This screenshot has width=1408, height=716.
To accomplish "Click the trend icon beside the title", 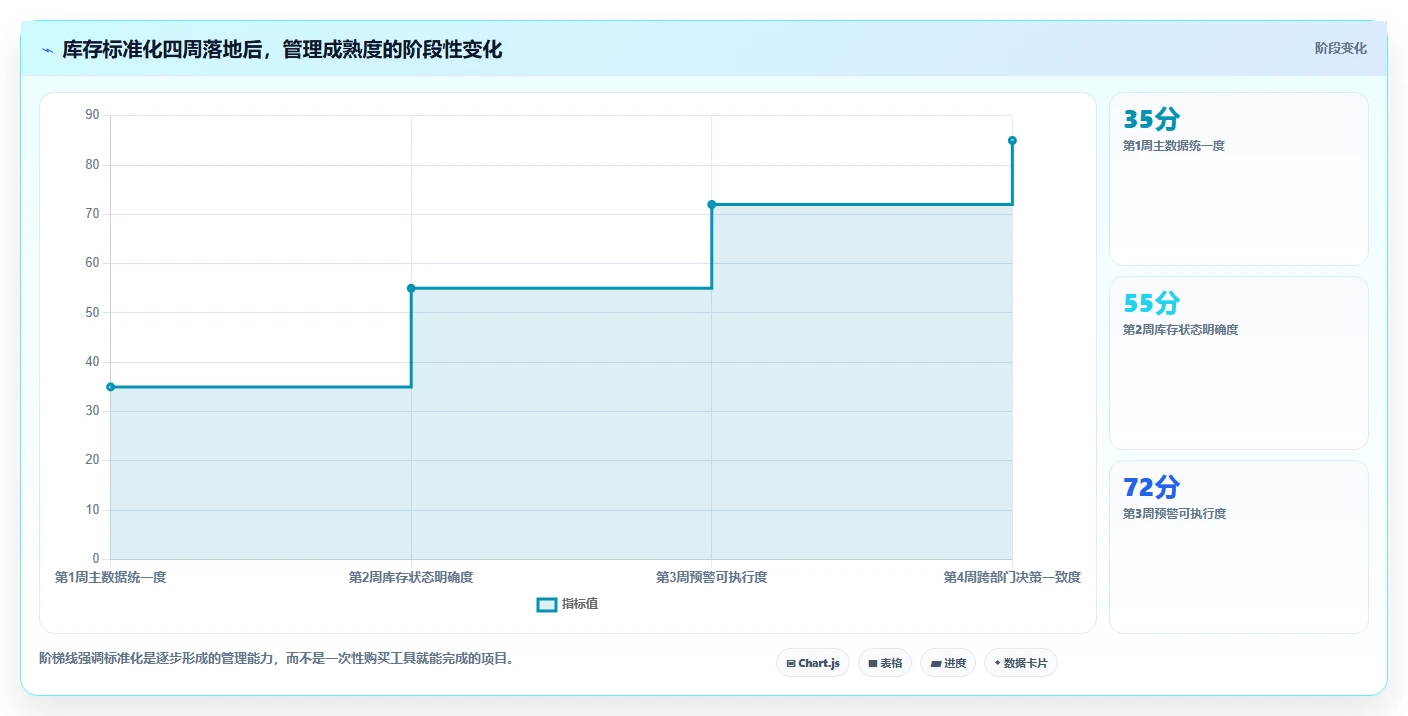I will pyautogui.click(x=47, y=50).
